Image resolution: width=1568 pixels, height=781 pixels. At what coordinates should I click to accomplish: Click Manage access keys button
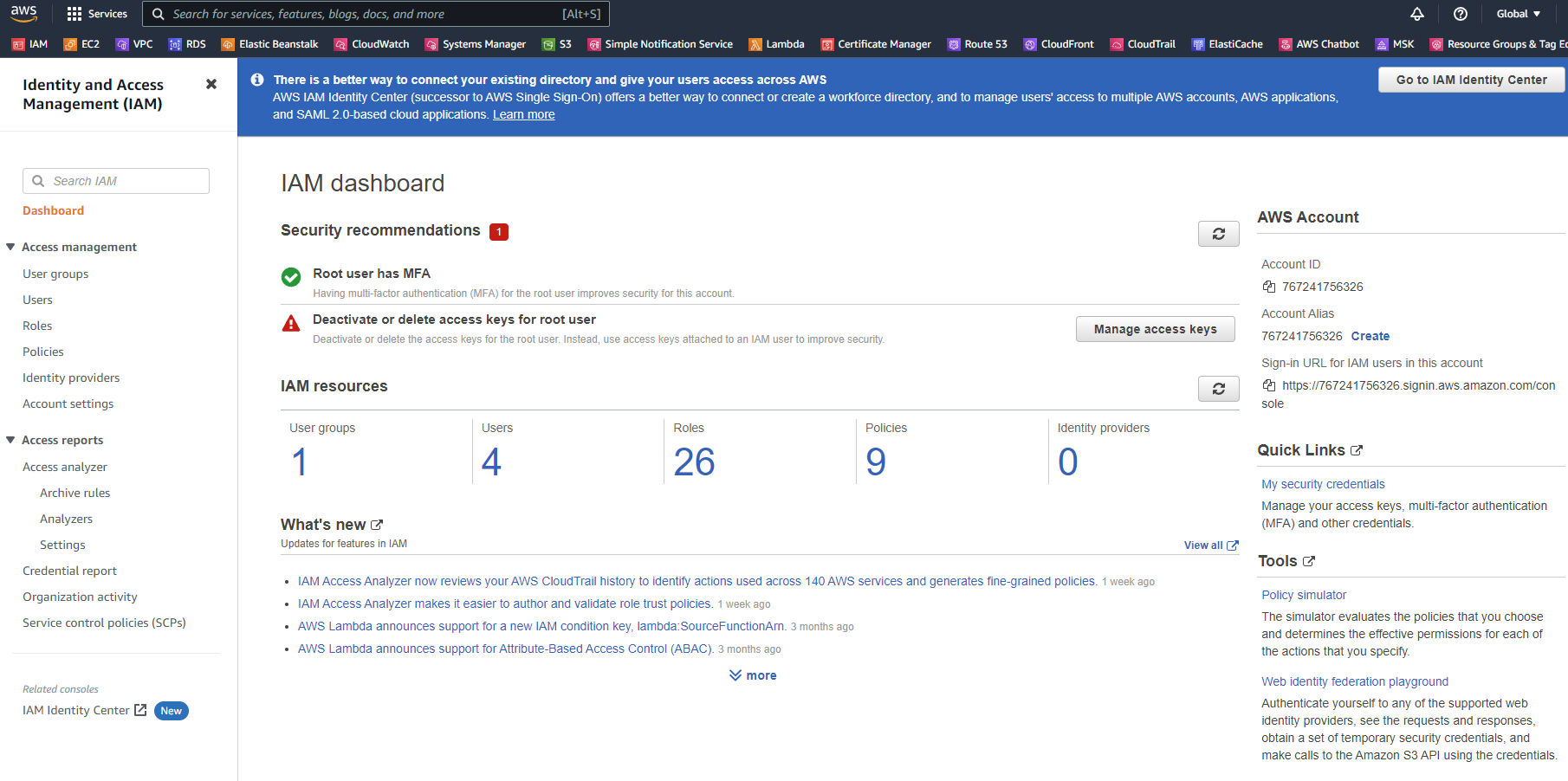(1155, 329)
